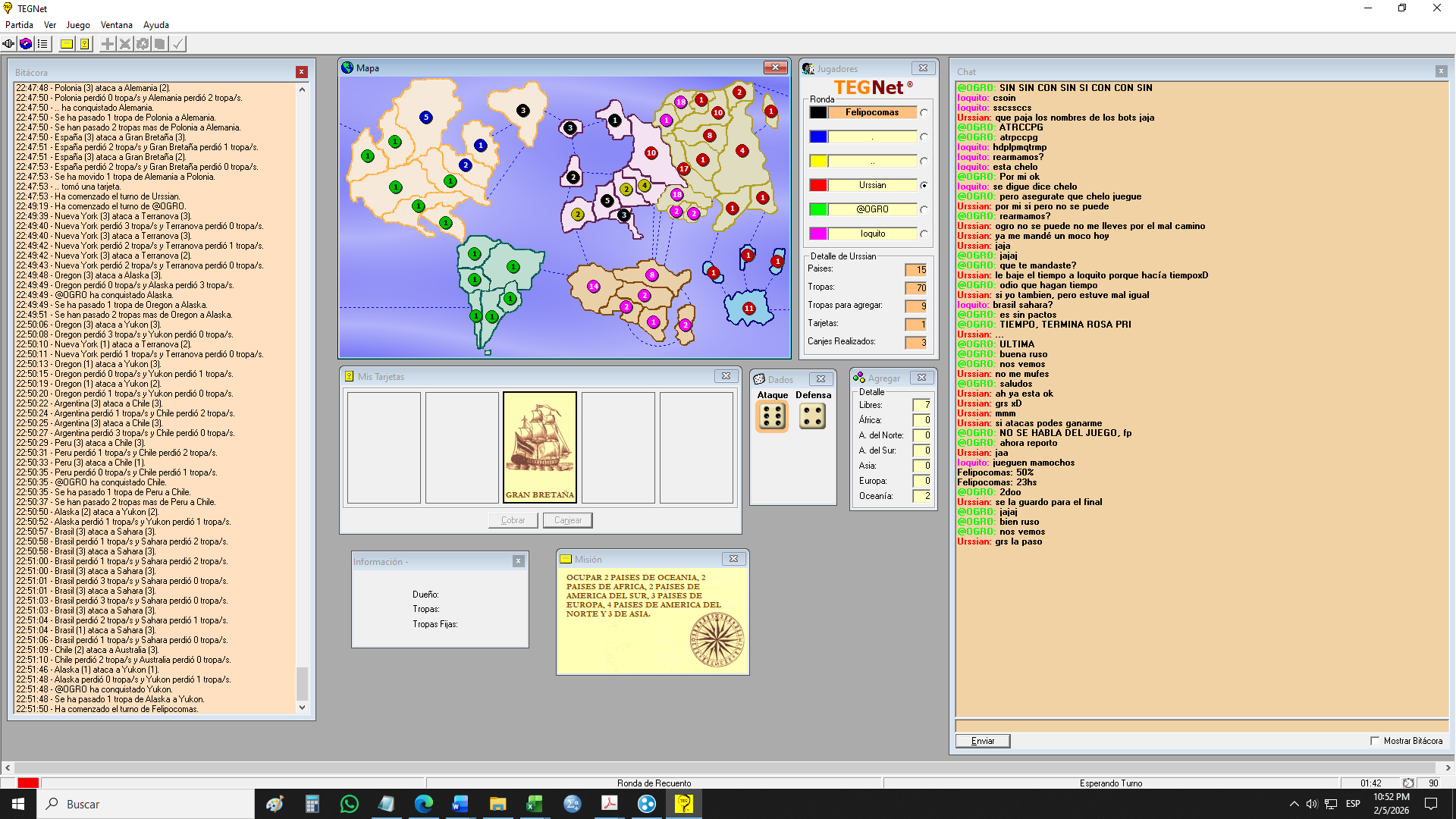Click the Canjear cards button
Image resolution: width=1456 pixels, height=819 pixels.
point(567,520)
